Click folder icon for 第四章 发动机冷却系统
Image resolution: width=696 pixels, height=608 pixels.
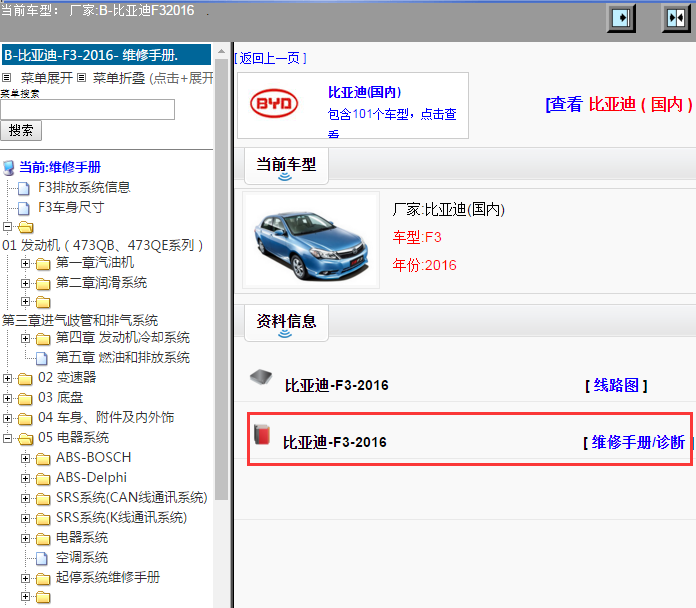[43, 339]
